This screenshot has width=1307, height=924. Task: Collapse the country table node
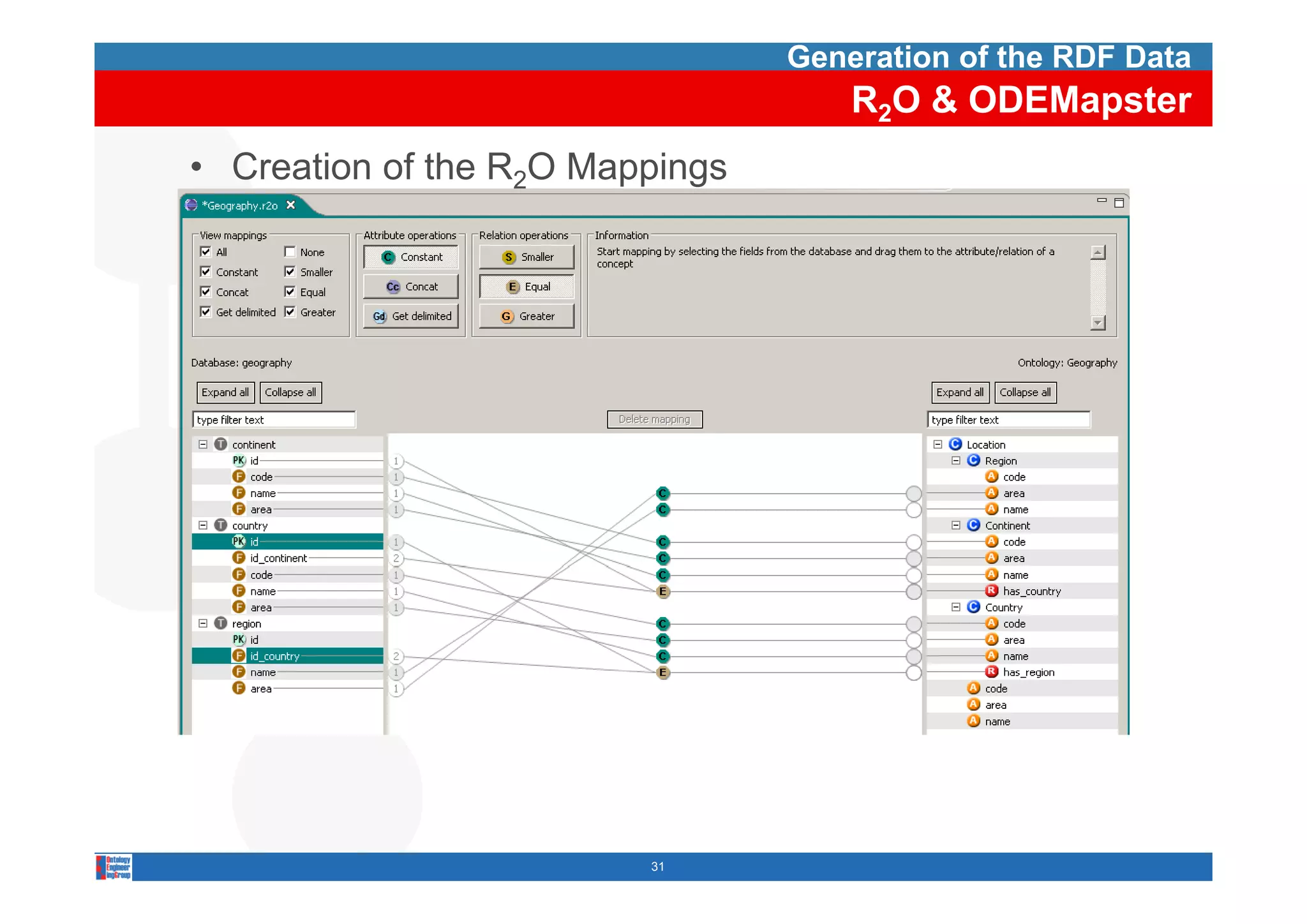click(x=203, y=525)
